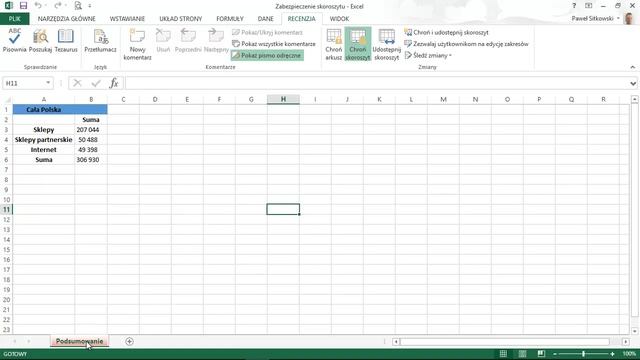
Task: Go to Poprzedni comment
Action: tap(188, 41)
